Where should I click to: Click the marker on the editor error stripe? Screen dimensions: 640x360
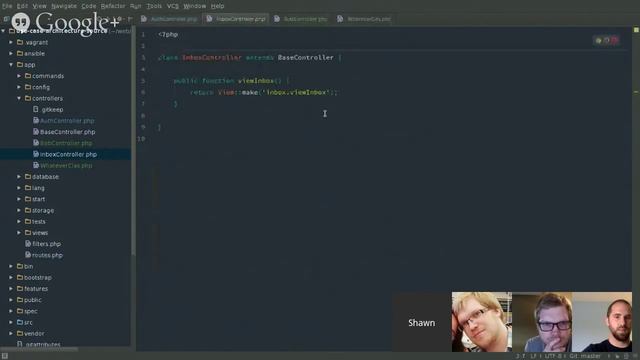[636, 92]
